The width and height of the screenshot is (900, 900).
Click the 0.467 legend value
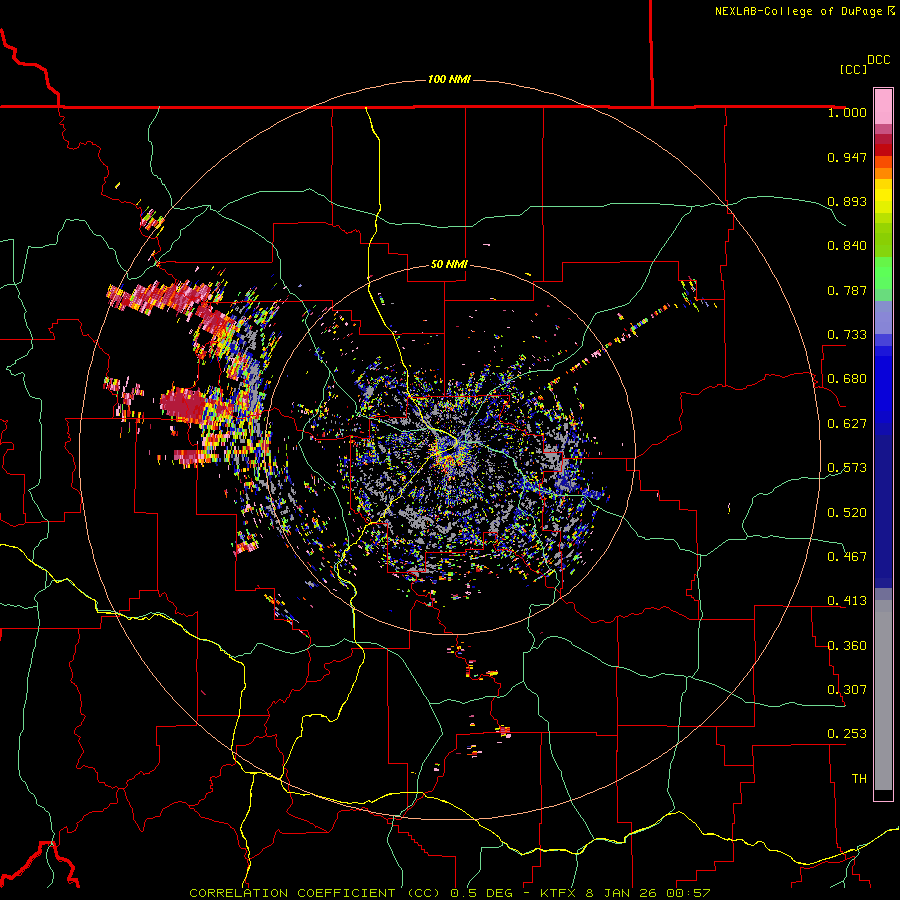[847, 557]
